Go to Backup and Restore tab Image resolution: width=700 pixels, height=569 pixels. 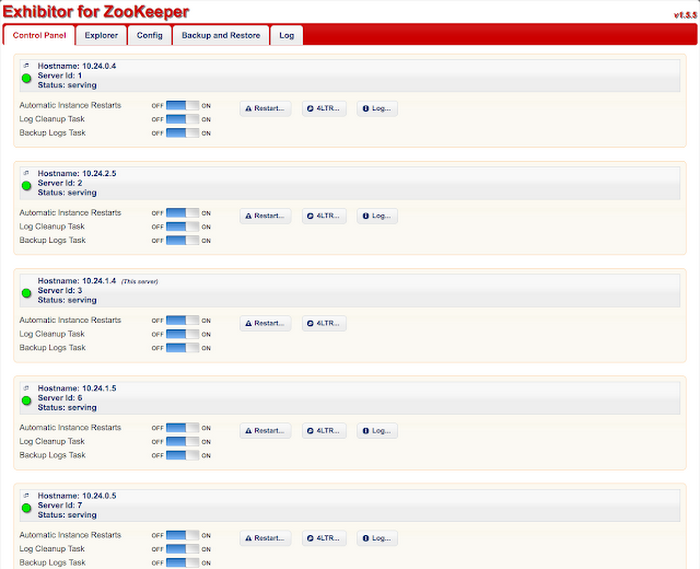221,35
